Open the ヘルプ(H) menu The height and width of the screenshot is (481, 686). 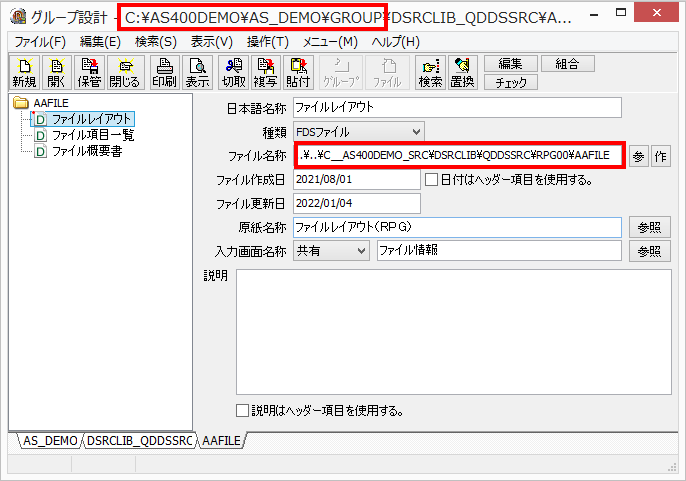396,42
